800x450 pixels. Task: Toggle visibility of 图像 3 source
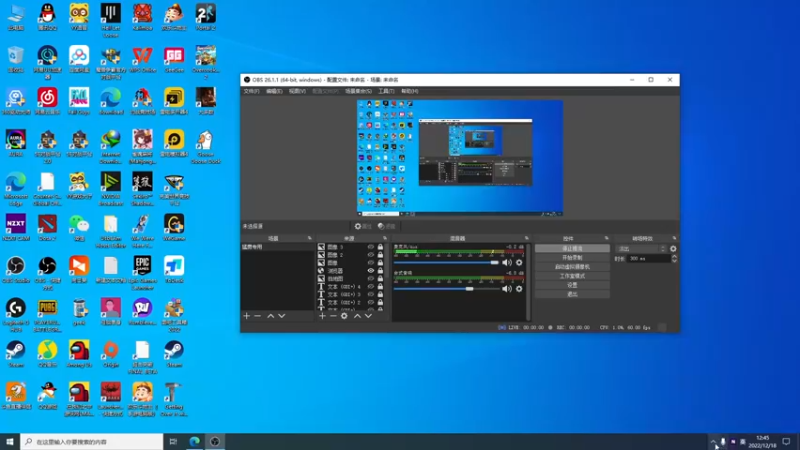[x=371, y=247]
